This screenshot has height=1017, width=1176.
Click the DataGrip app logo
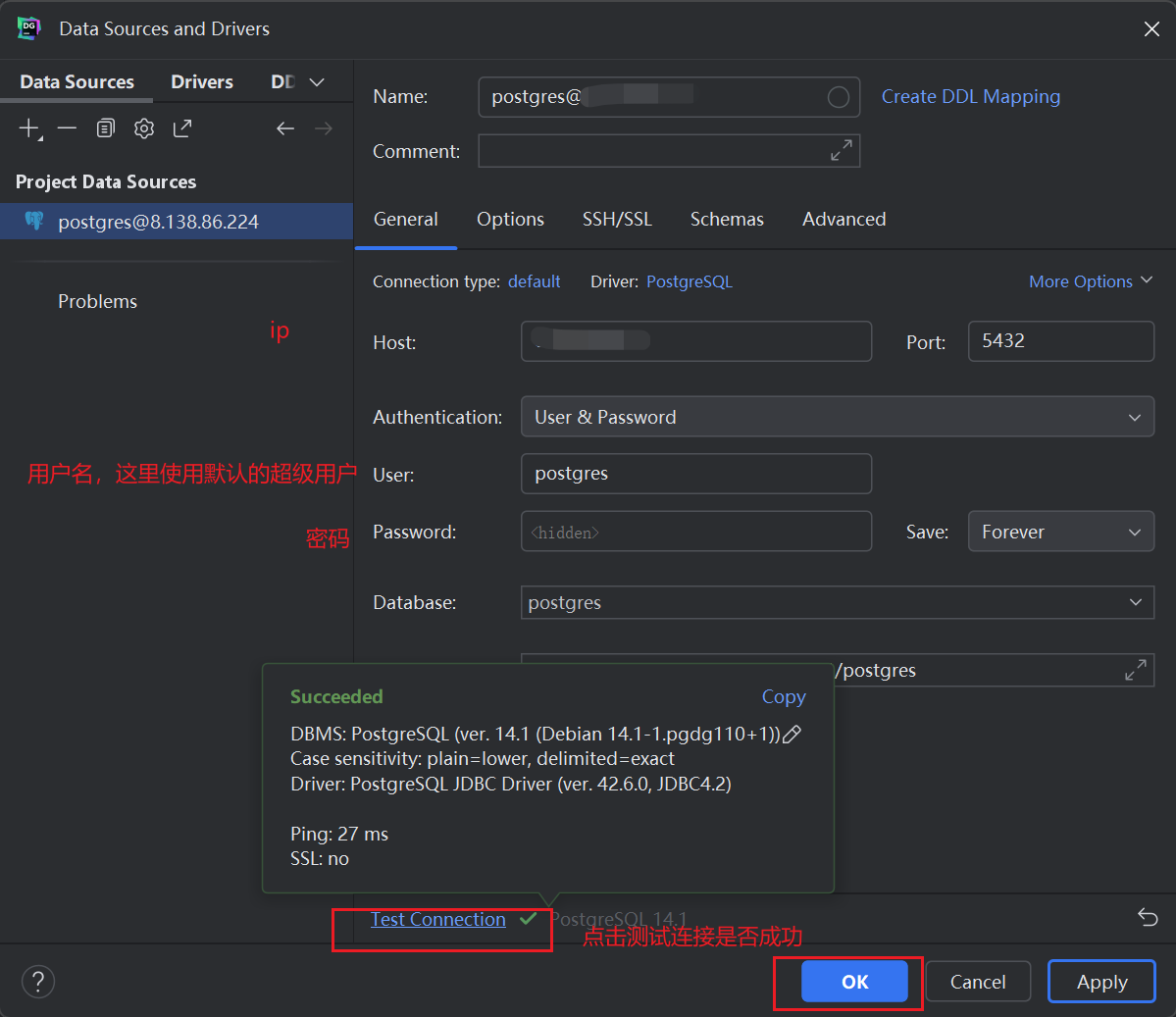28,28
